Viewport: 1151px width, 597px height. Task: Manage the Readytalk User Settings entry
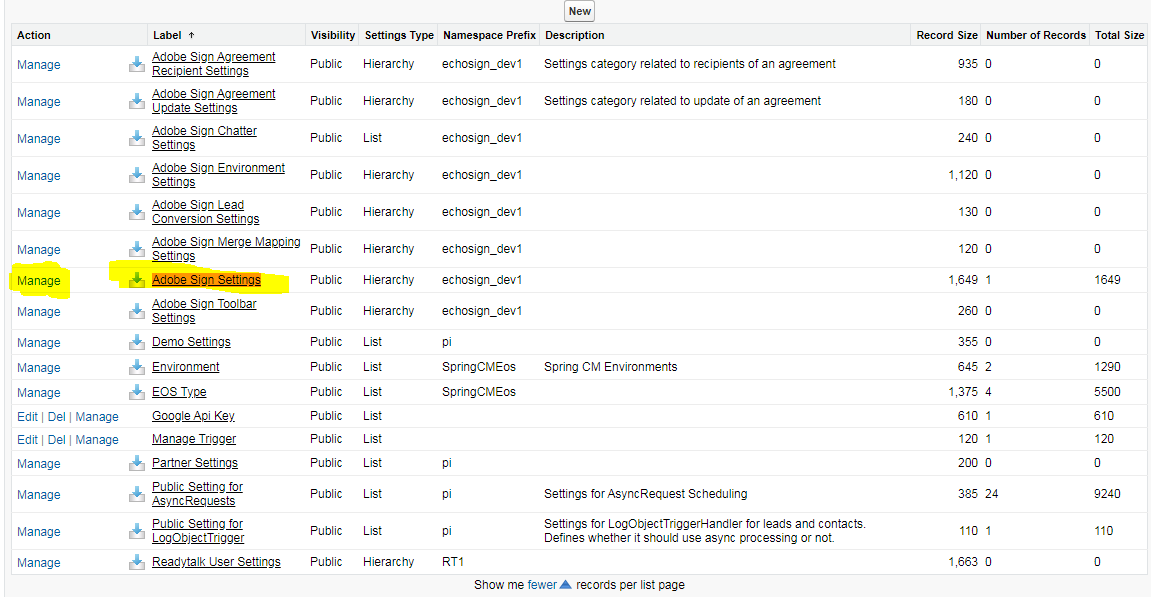click(39, 562)
